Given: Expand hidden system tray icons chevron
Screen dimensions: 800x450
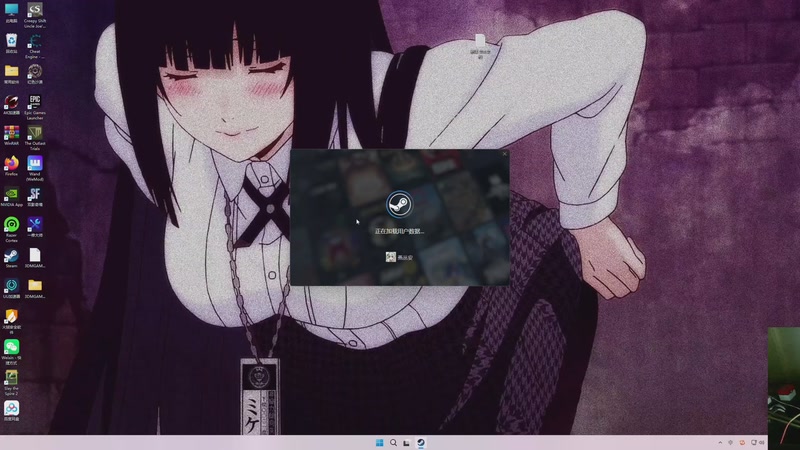Looking at the screenshot, I should click(x=720, y=443).
